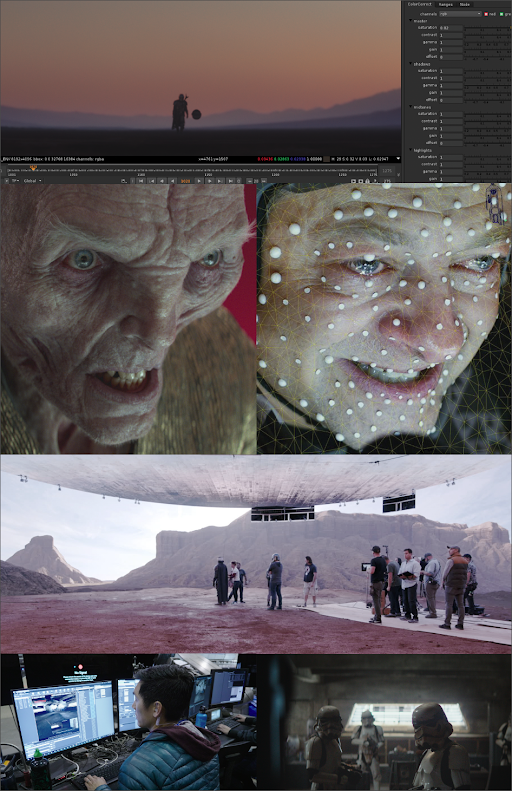This screenshot has height=791, width=512.
Task: Collapse the shadows section
Action: (x=411, y=64)
